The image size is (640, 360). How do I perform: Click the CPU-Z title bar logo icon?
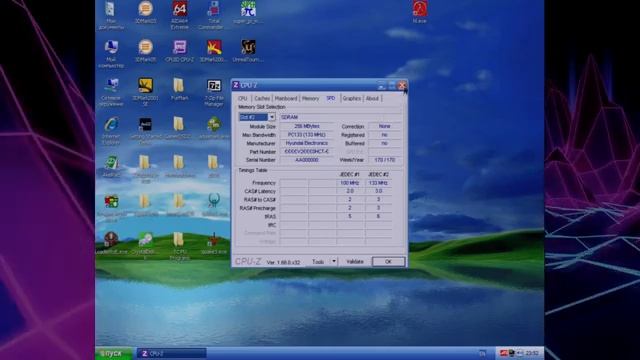pos(236,85)
